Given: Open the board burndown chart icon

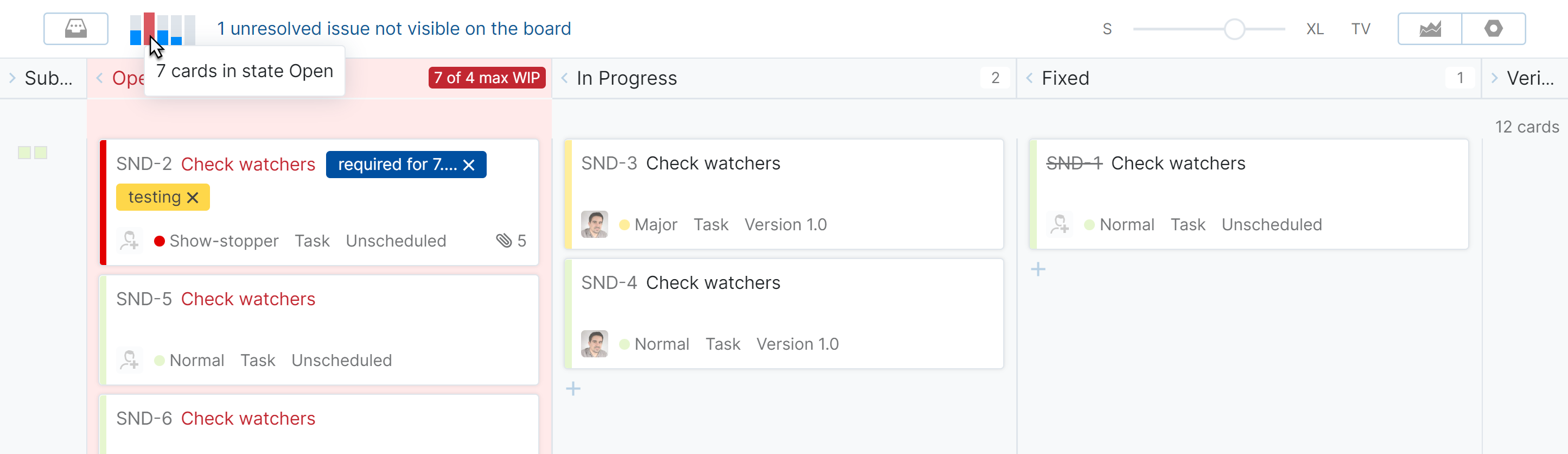Looking at the screenshot, I should coord(1430,29).
